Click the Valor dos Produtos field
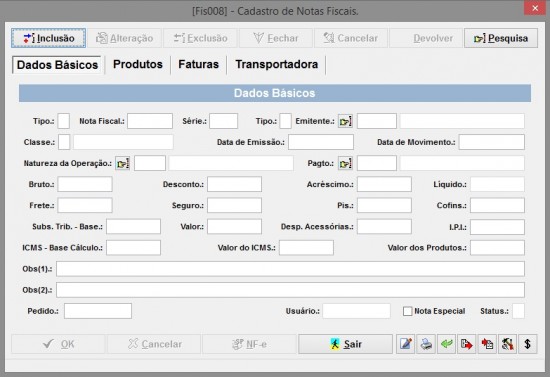550x377 pixels. [x=497, y=248]
